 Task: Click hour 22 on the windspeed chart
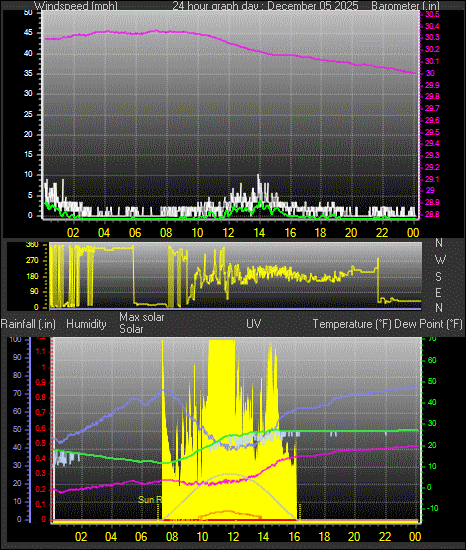(x=382, y=233)
